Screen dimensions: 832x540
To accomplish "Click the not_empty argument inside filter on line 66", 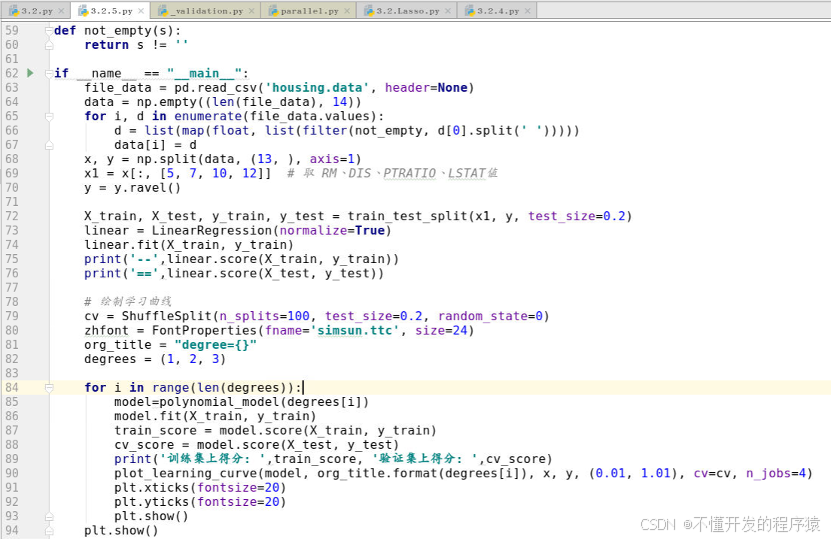I will pyautogui.click(x=388, y=130).
